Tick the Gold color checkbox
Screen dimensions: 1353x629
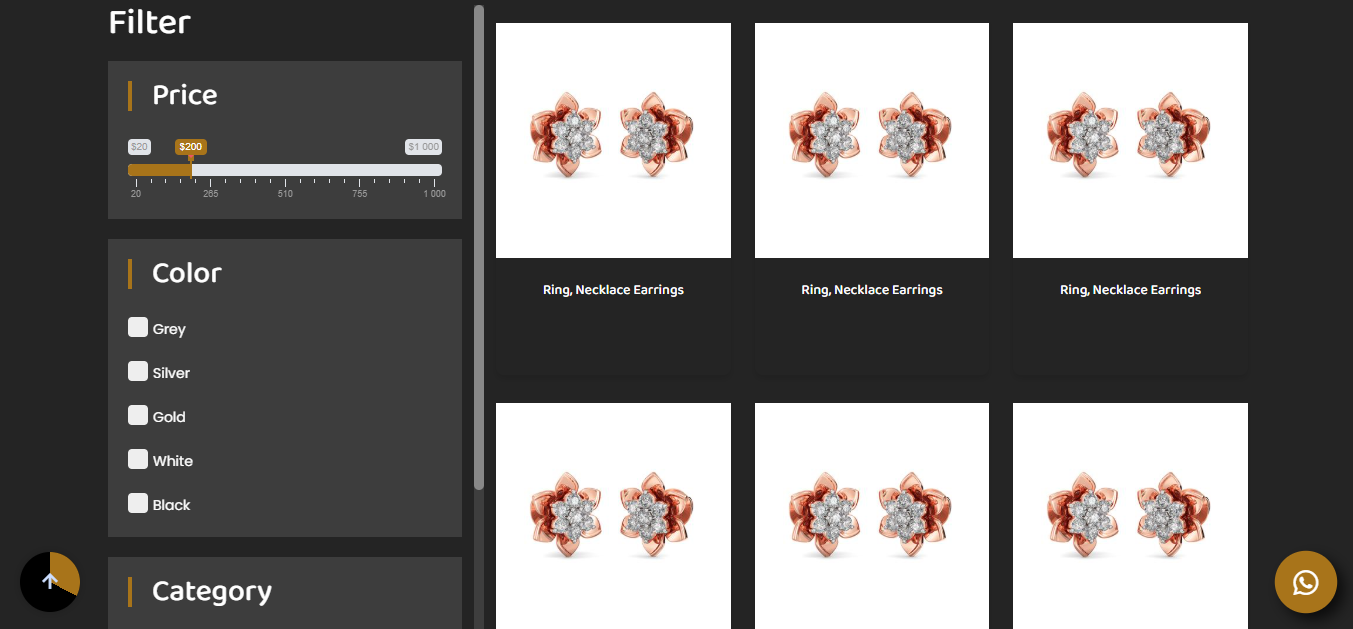(x=138, y=415)
